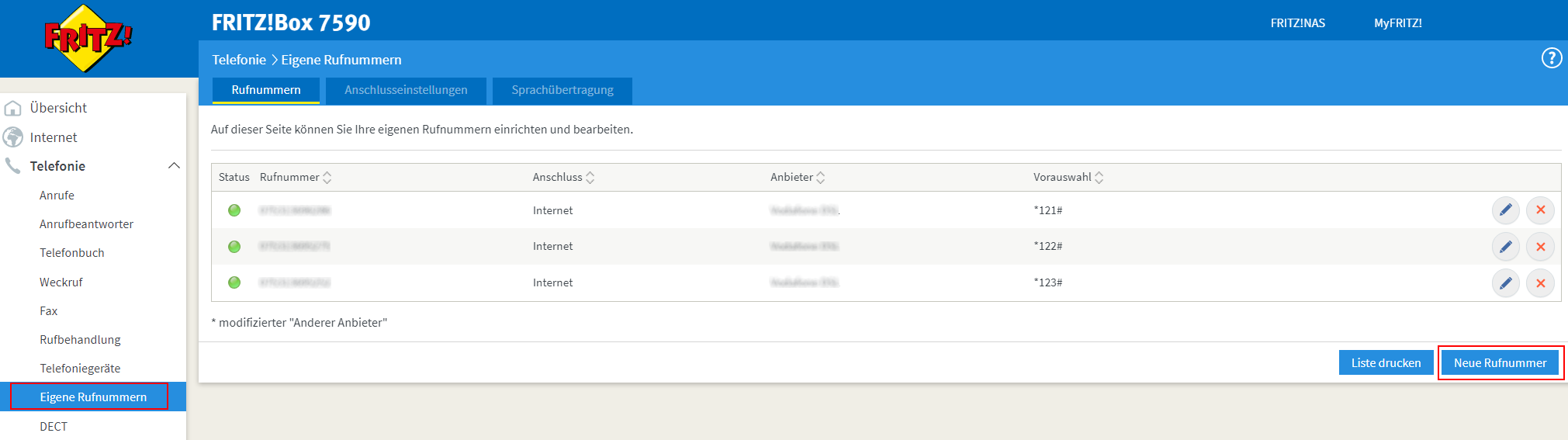This screenshot has height=440, width=1568.
Task: Delete the number with preselection *121#
Action: 1540,210
